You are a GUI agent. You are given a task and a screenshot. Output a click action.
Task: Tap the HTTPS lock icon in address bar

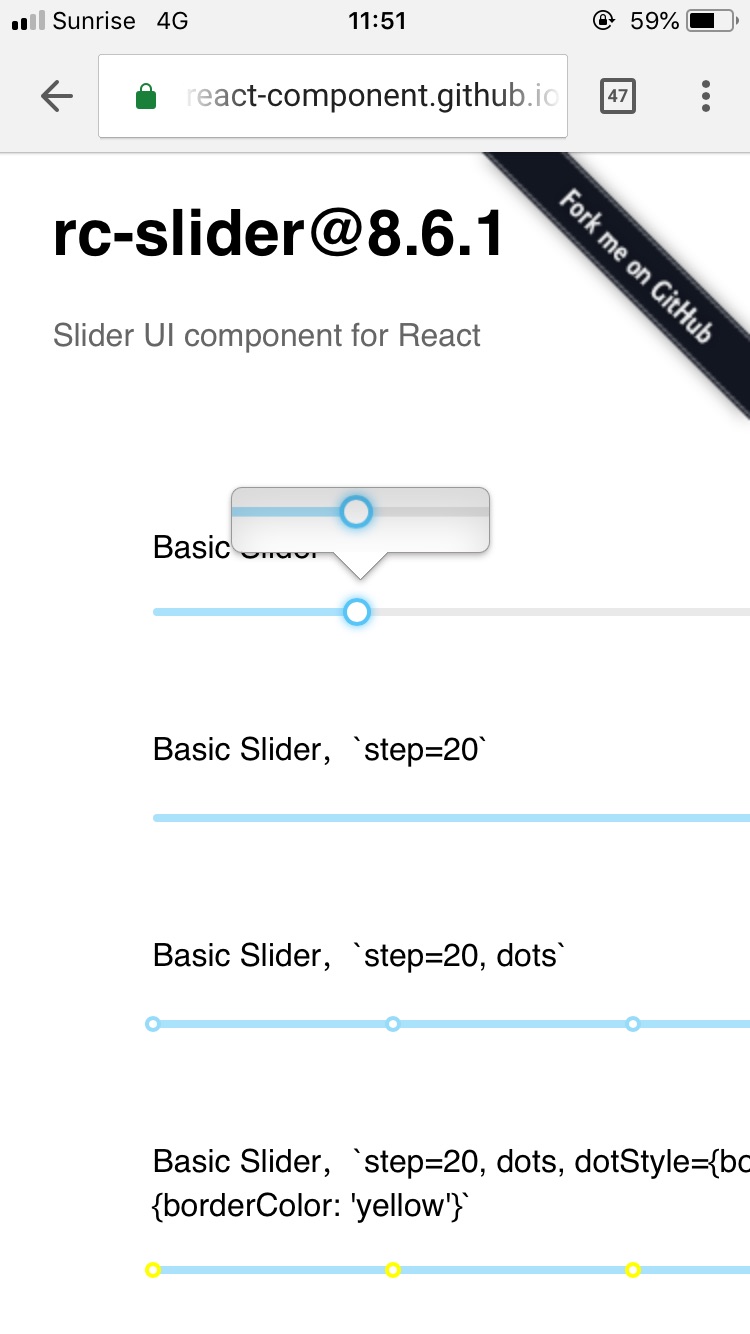(x=147, y=95)
